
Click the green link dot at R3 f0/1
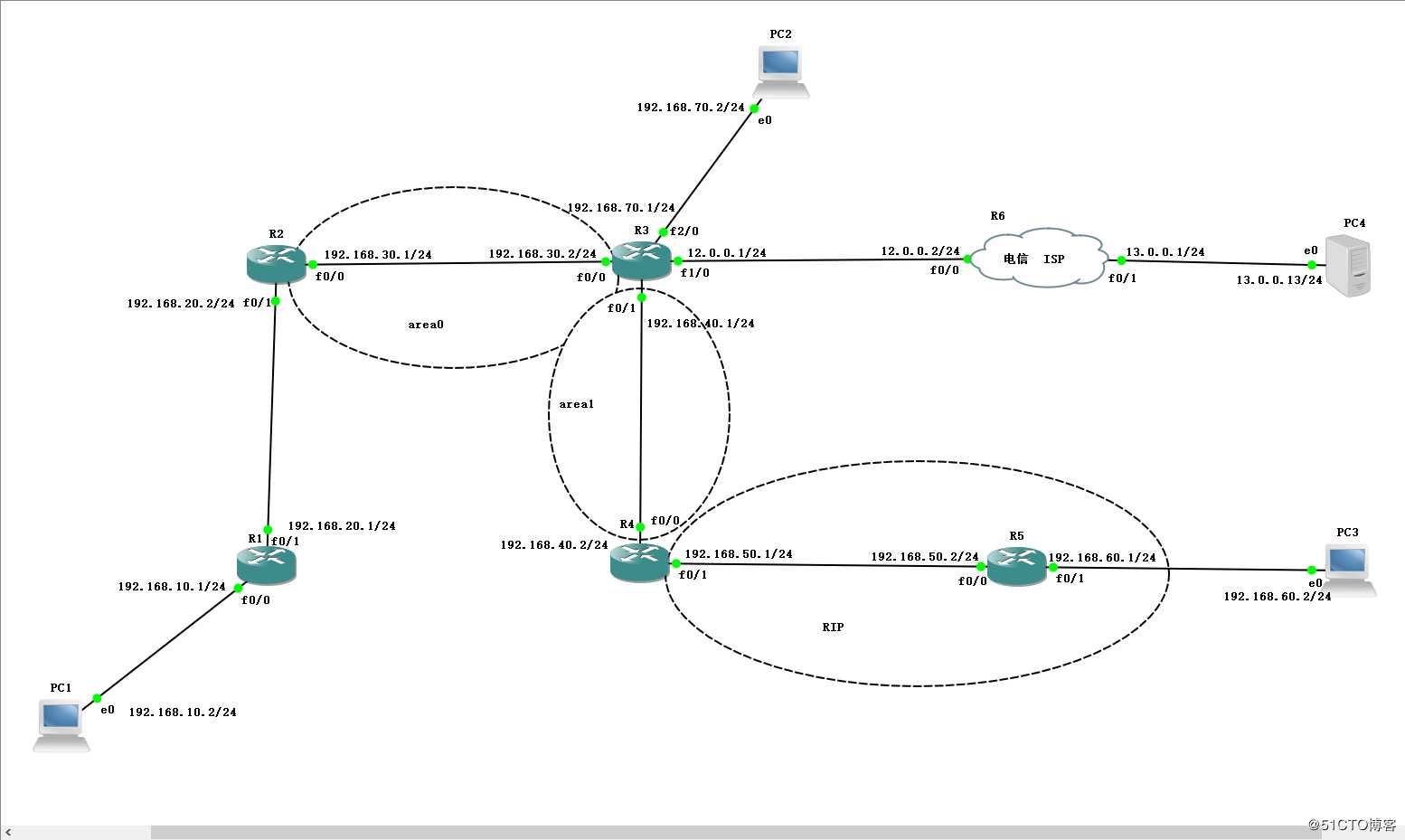(641, 297)
